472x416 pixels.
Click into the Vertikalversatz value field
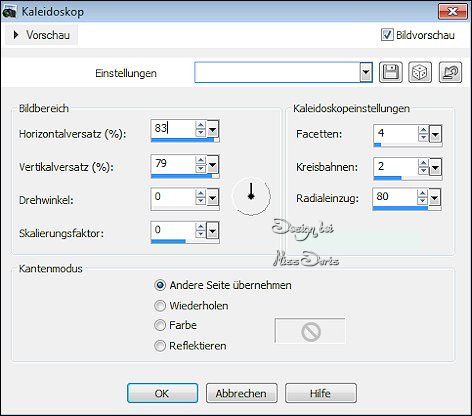(173, 164)
